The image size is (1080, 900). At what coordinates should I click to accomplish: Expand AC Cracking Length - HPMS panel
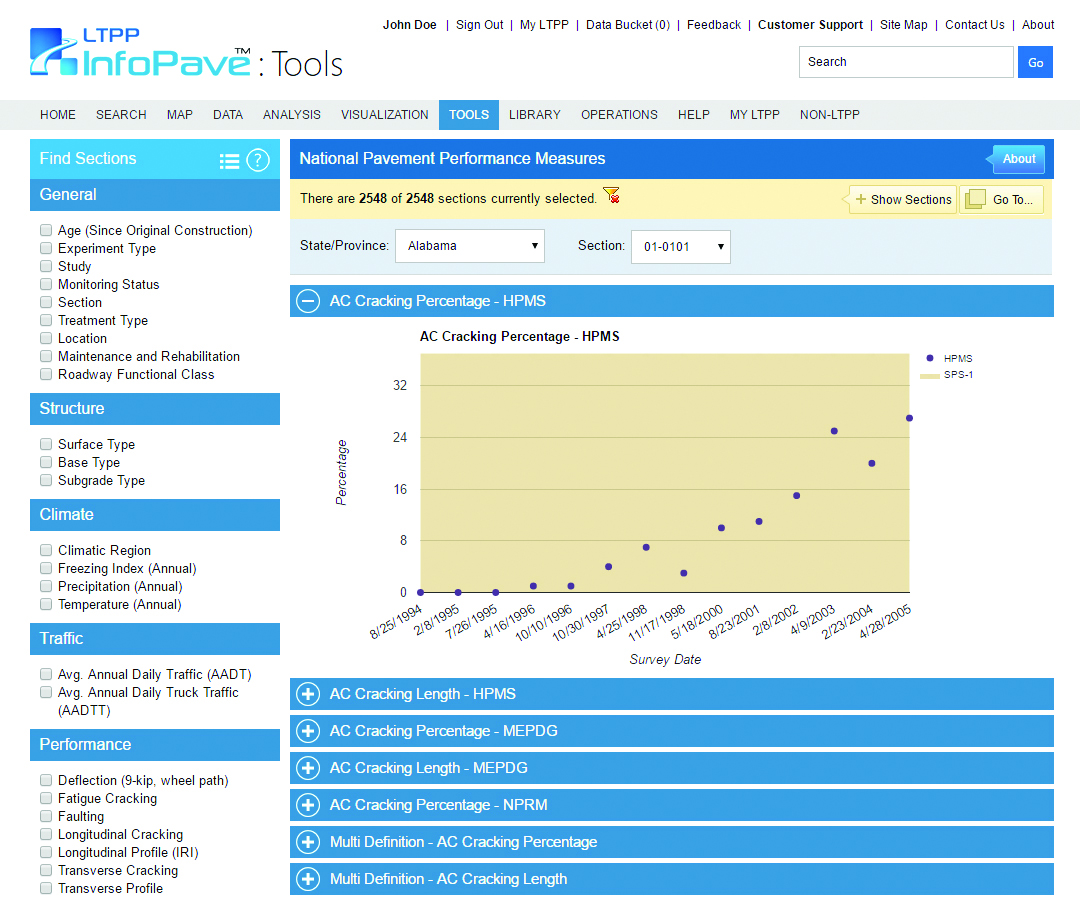tap(308, 694)
